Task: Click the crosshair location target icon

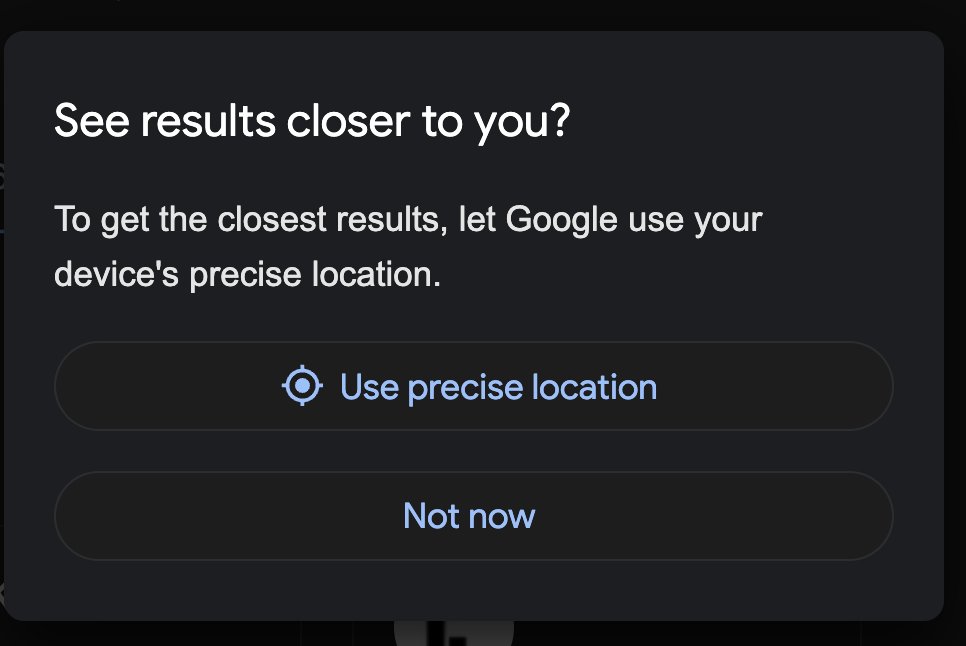Action: [302, 386]
